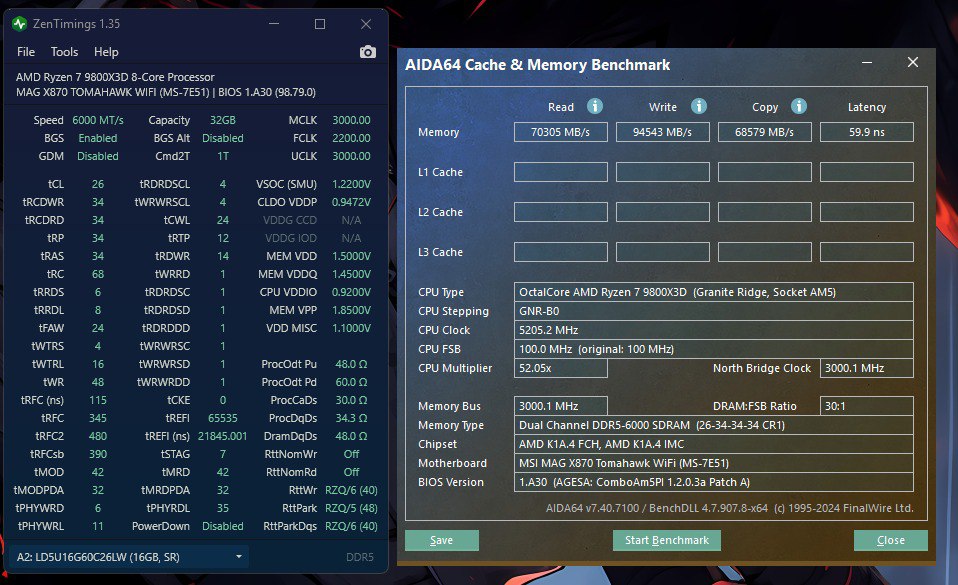Click the CPU FSB 100.0 MHz field
Viewport: 958px width, 585px height.
(x=714, y=349)
